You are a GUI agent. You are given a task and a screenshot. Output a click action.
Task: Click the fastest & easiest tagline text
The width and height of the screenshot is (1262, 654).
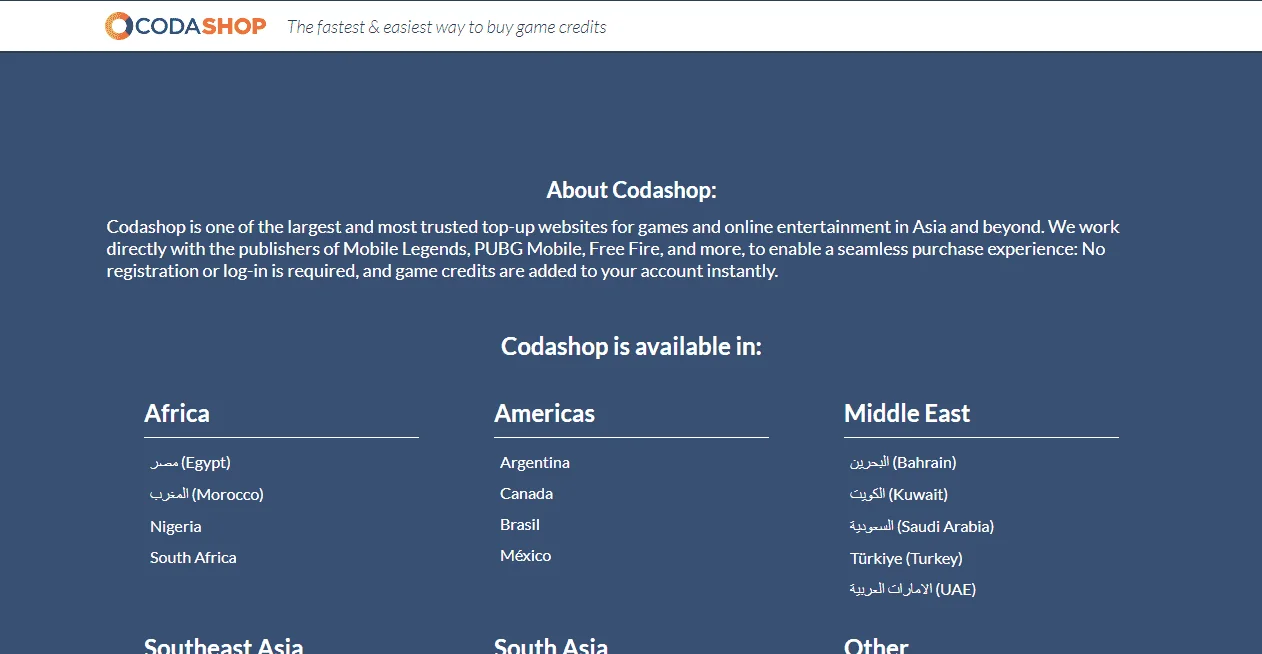click(447, 27)
